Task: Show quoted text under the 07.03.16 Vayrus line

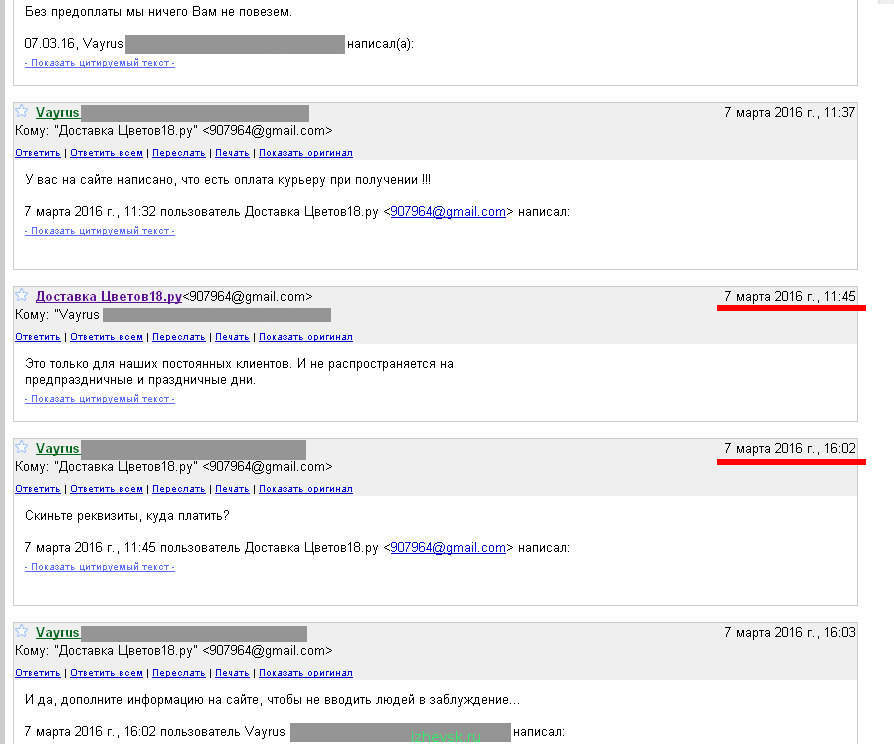Action: click(x=100, y=63)
